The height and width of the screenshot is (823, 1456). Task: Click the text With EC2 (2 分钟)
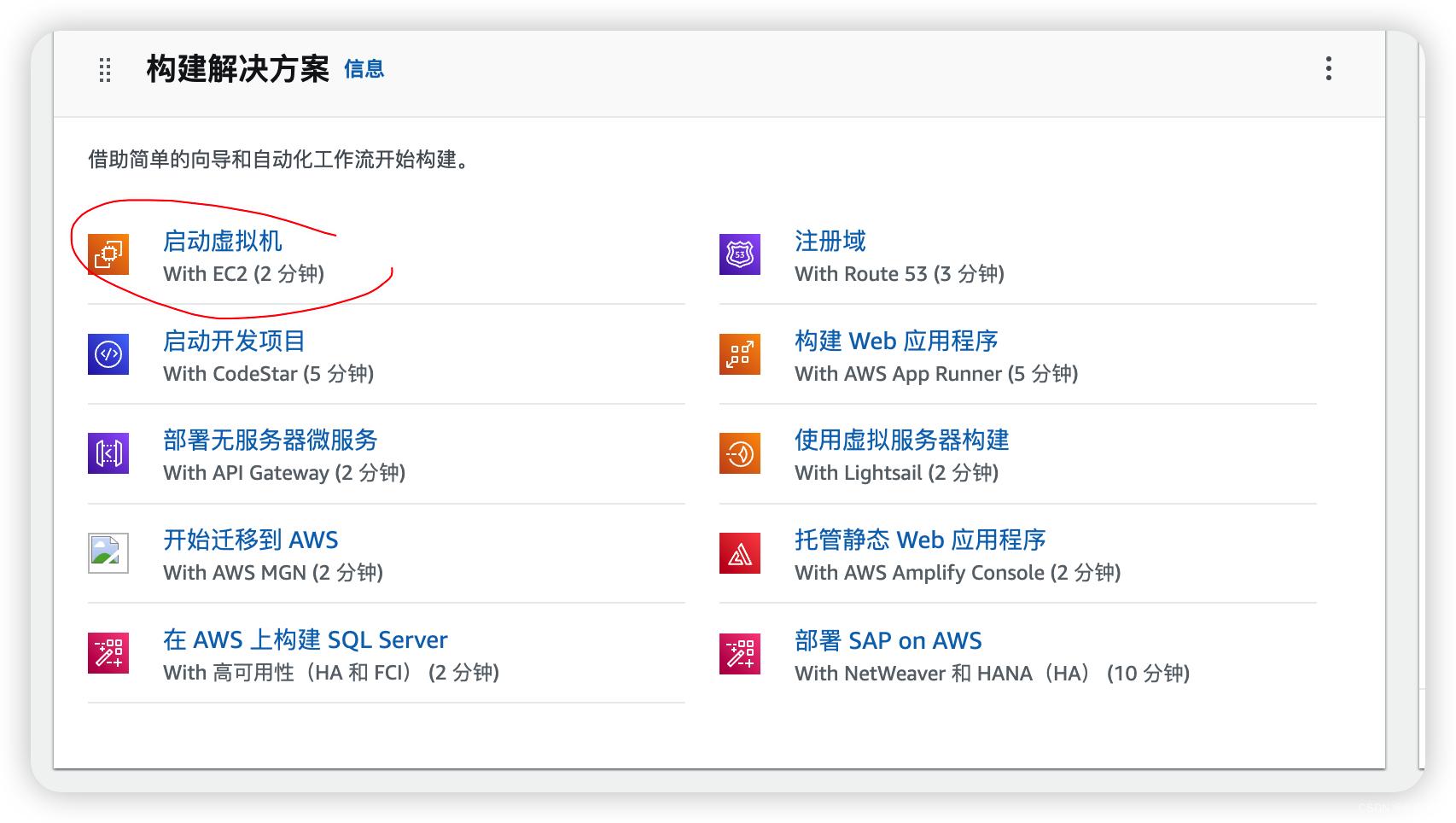click(x=244, y=274)
